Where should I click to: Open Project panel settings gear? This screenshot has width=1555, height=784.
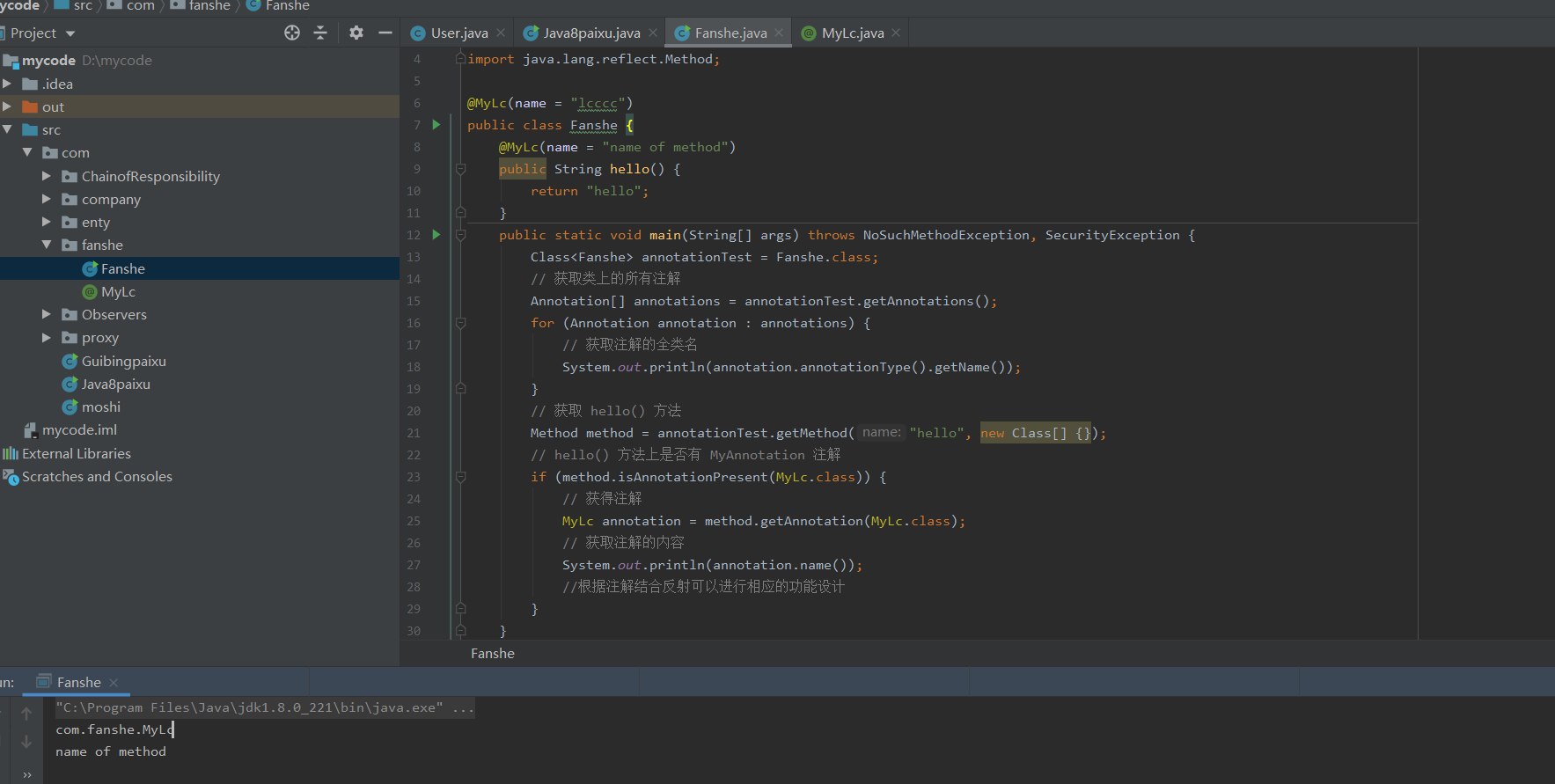[x=356, y=33]
